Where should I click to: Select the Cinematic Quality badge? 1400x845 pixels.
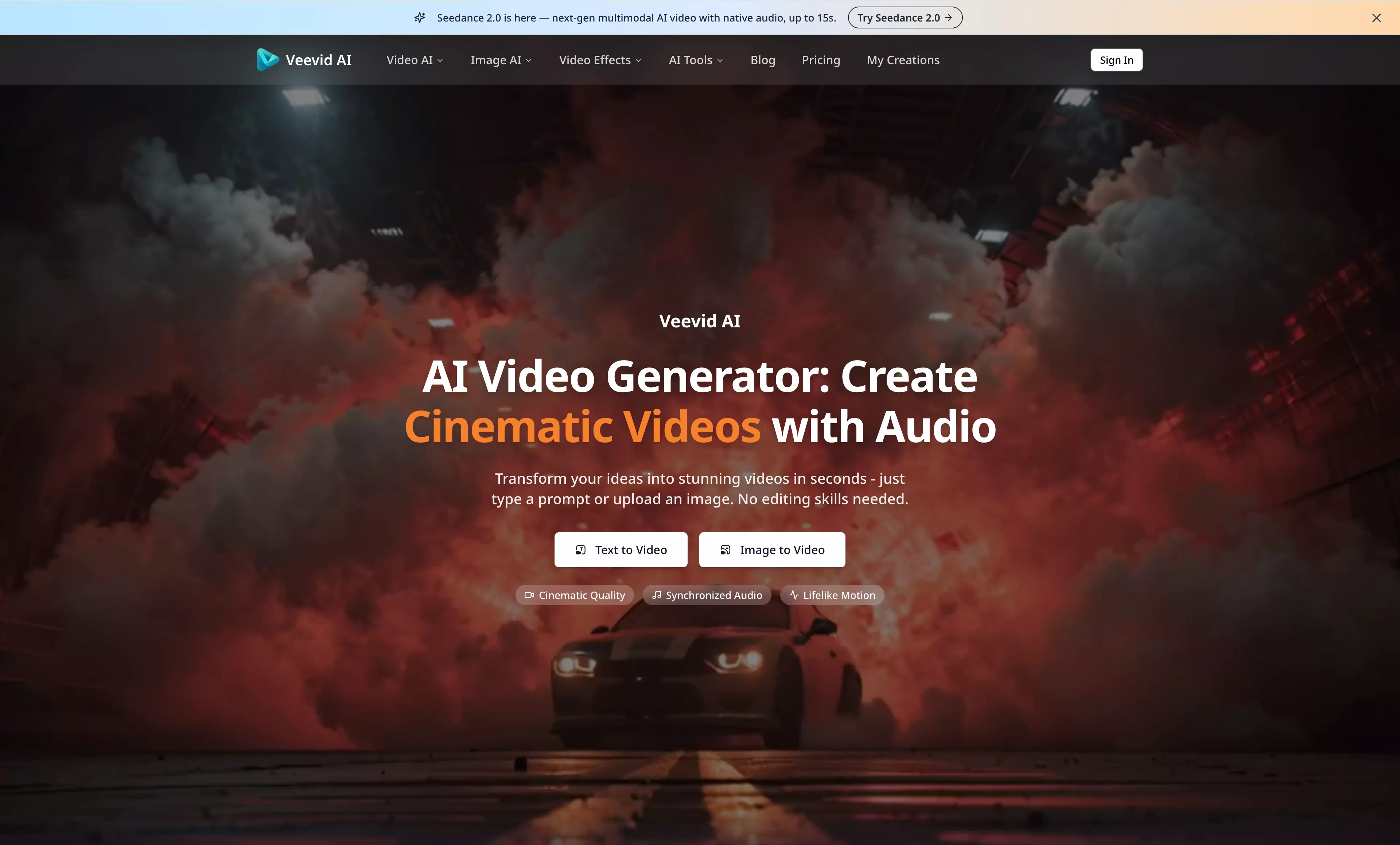pyautogui.click(x=575, y=595)
